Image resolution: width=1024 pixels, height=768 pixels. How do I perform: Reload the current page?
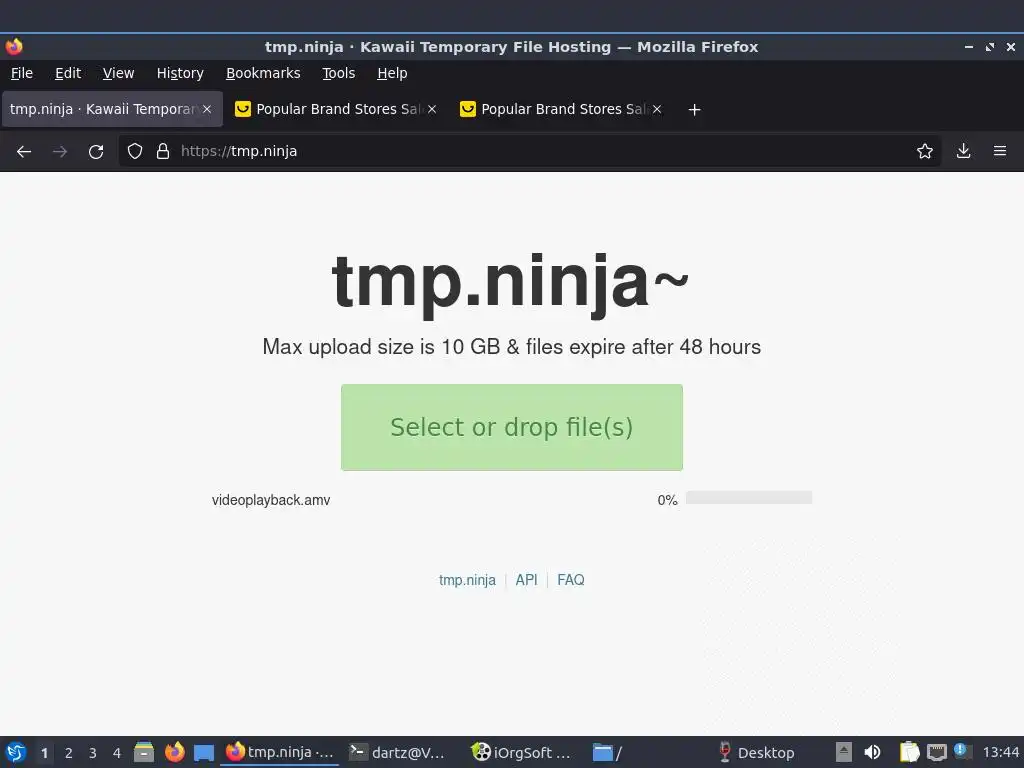pyautogui.click(x=96, y=152)
